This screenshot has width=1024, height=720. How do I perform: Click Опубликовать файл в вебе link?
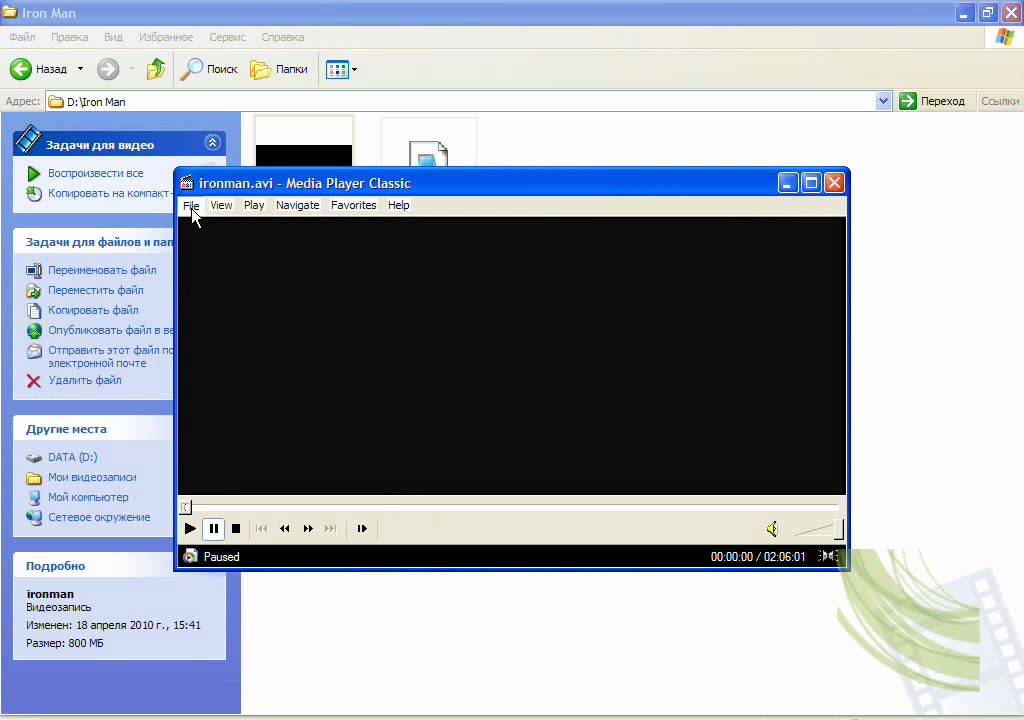point(110,330)
